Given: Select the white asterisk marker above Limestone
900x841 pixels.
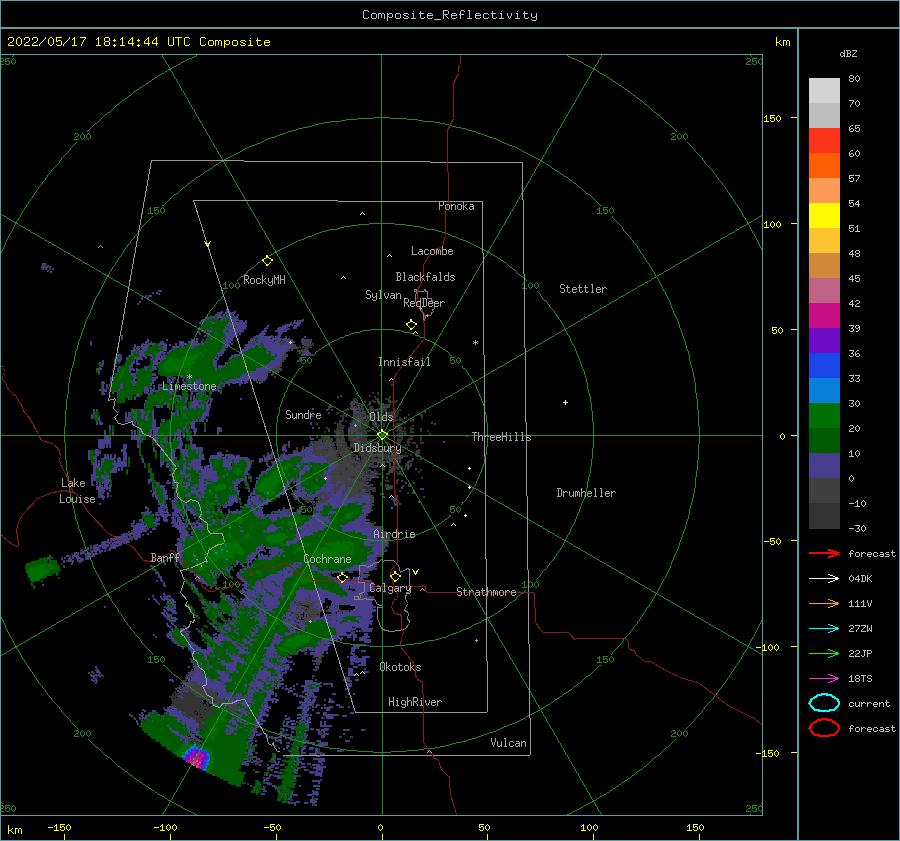Looking at the screenshot, I should coord(189,377).
